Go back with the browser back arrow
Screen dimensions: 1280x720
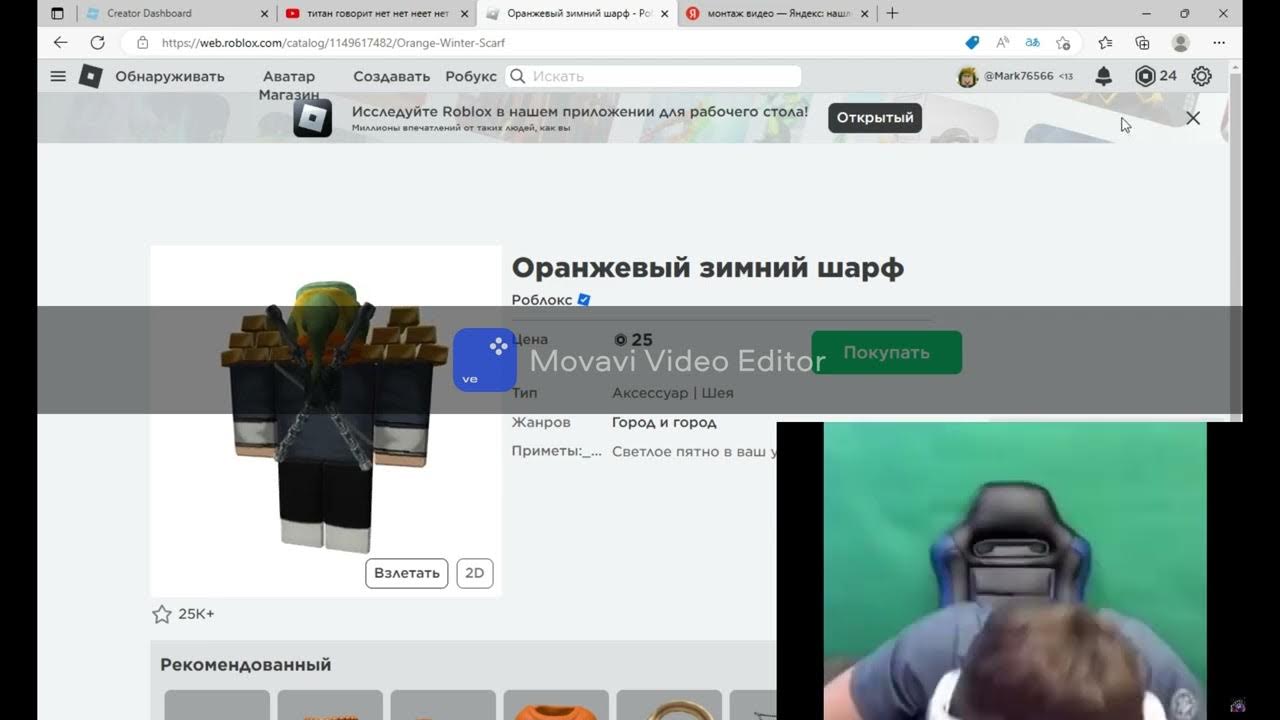pos(60,43)
